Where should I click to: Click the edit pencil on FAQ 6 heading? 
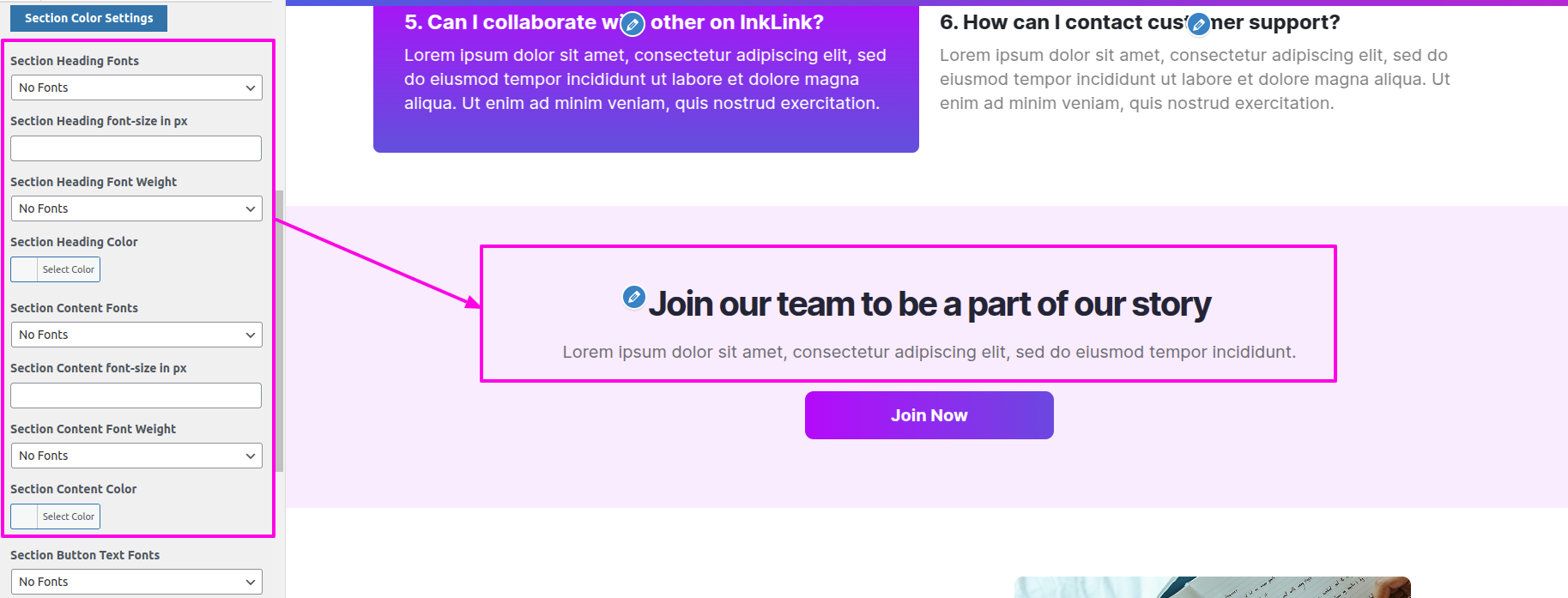(1199, 24)
